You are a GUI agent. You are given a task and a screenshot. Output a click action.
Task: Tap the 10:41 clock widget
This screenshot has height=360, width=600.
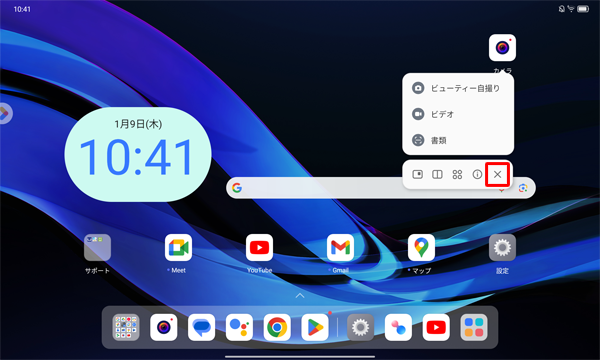coord(138,155)
